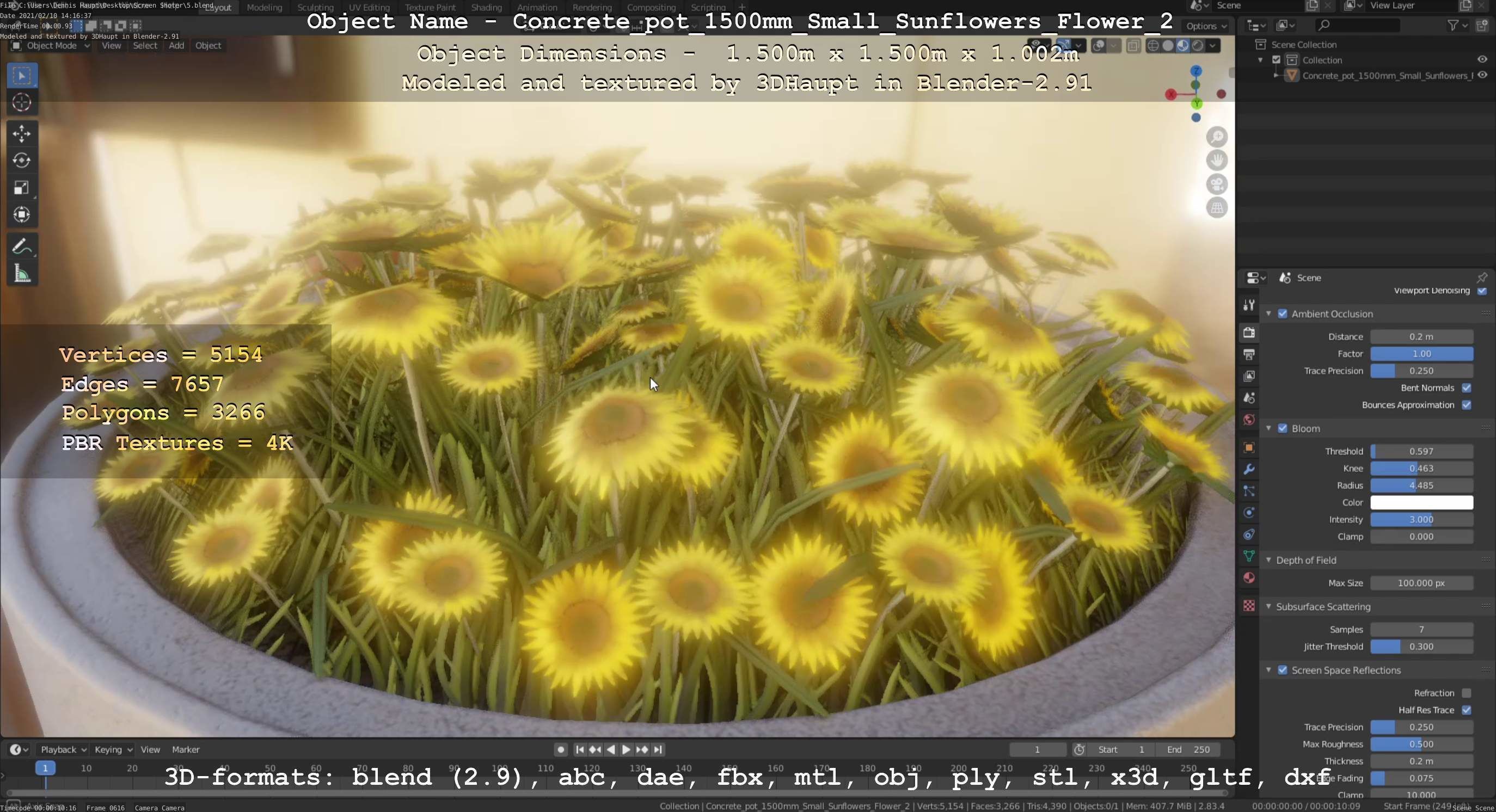The height and width of the screenshot is (812, 1496).
Task: Open the outliner filter dropdown
Action: (1457, 25)
